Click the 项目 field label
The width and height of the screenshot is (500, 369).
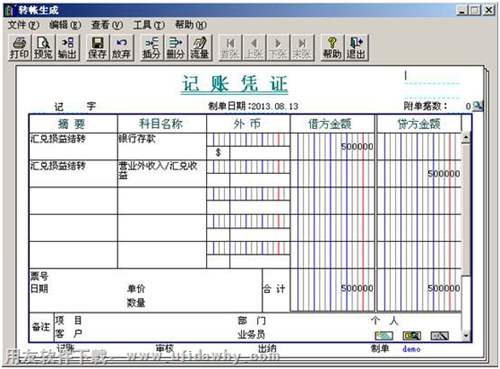(x=69, y=320)
